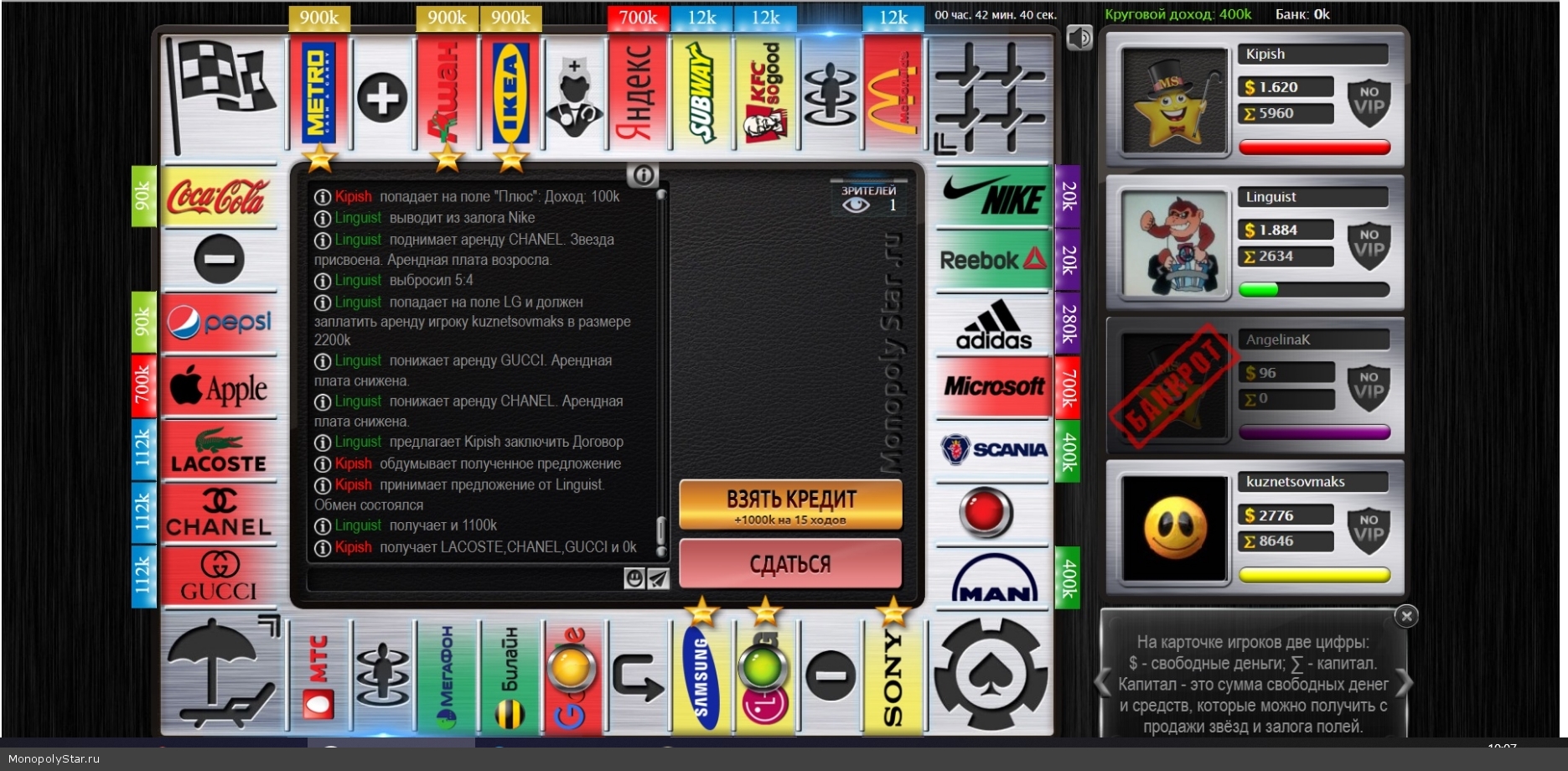The width and height of the screenshot is (1568, 771).
Task: Show the previous hint tip
Action: 1104,682
